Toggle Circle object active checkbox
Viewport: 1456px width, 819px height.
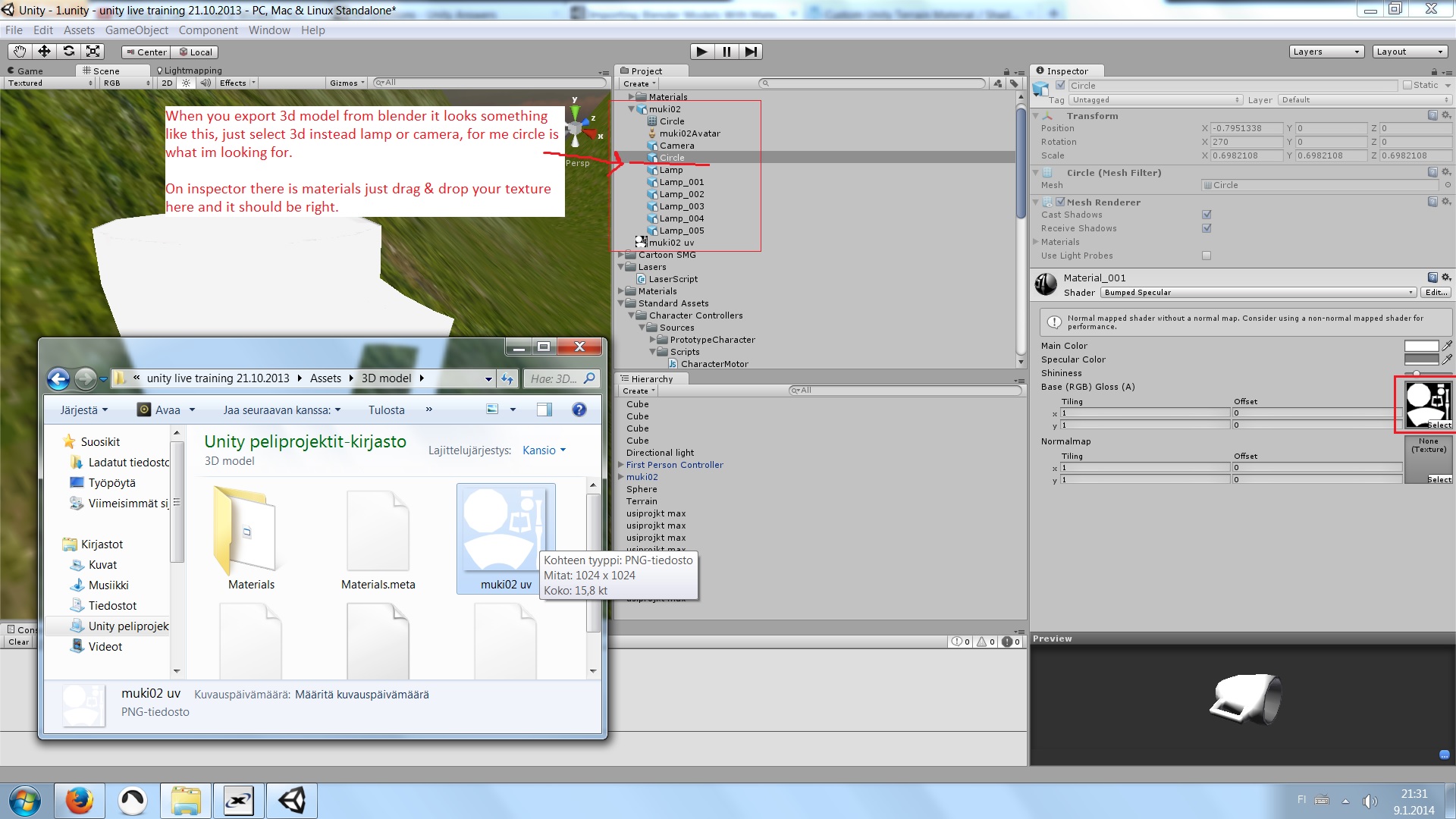point(1060,85)
